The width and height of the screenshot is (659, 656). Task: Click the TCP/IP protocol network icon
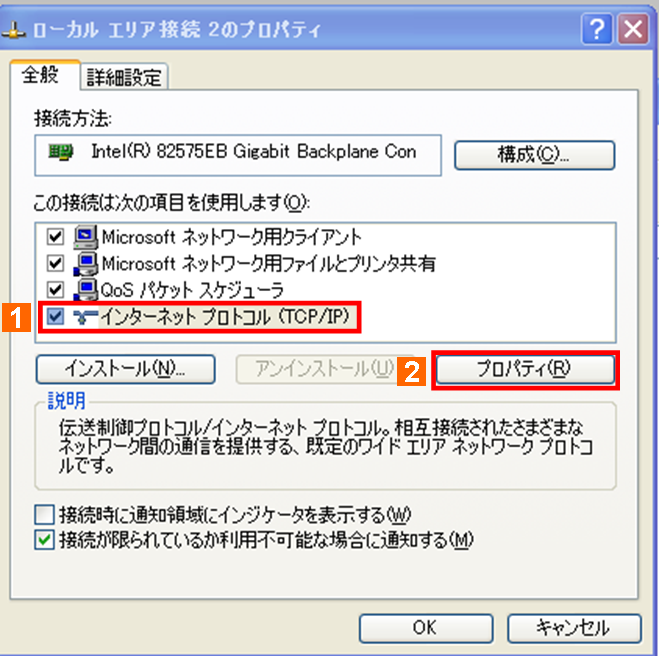click(85, 316)
